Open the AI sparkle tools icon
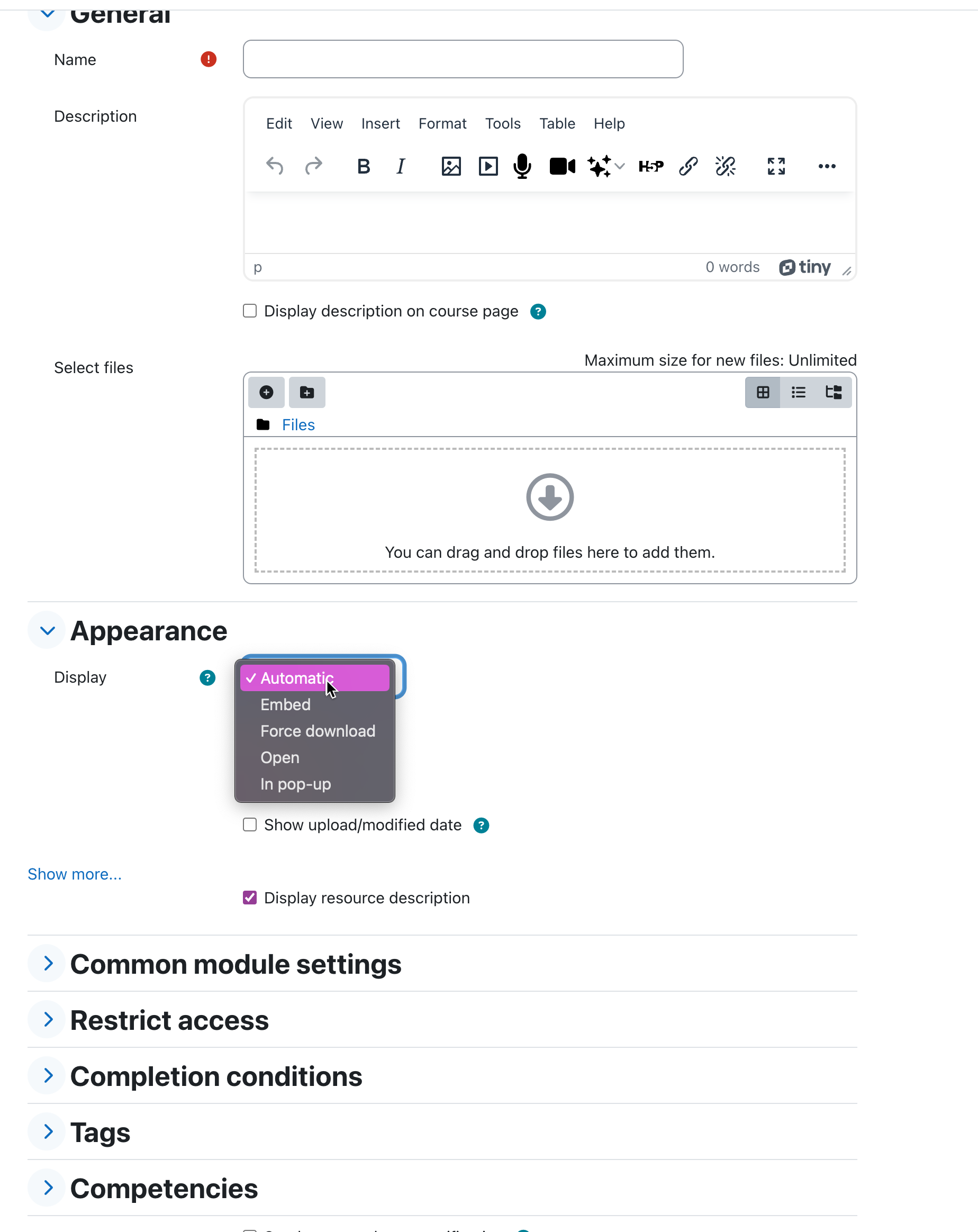Image resolution: width=978 pixels, height=1232 pixels. coord(600,166)
